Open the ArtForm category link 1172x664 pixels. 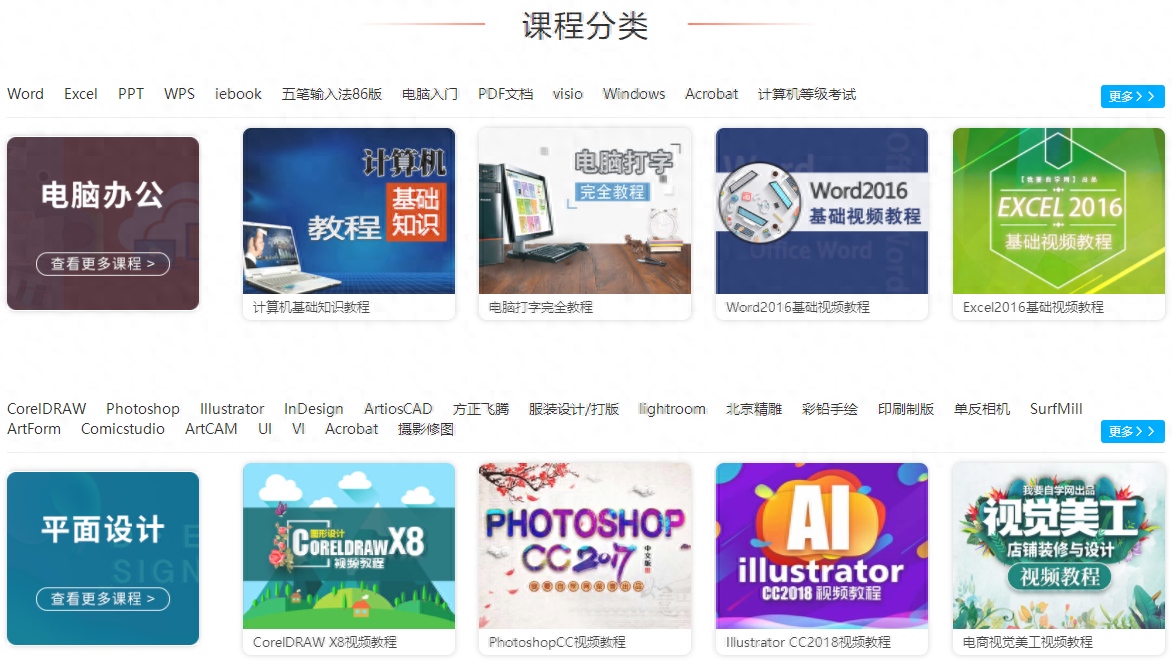(x=34, y=429)
